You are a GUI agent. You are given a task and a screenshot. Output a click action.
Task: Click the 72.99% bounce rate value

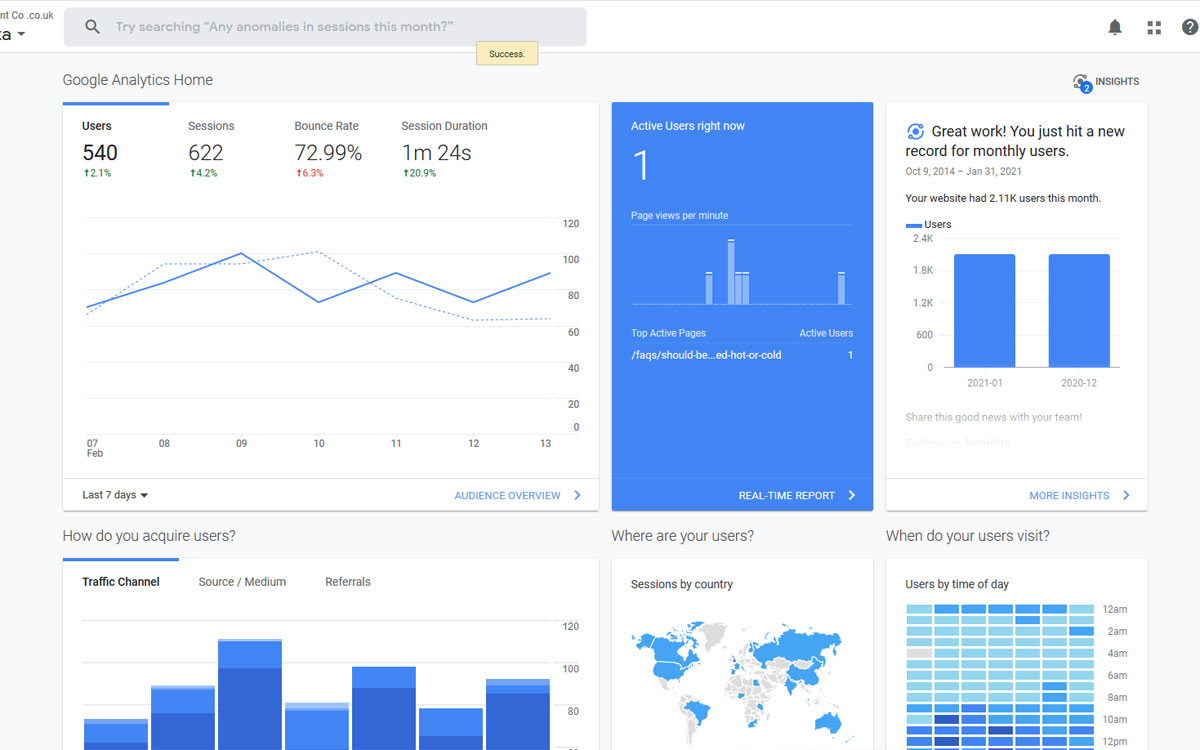click(328, 153)
